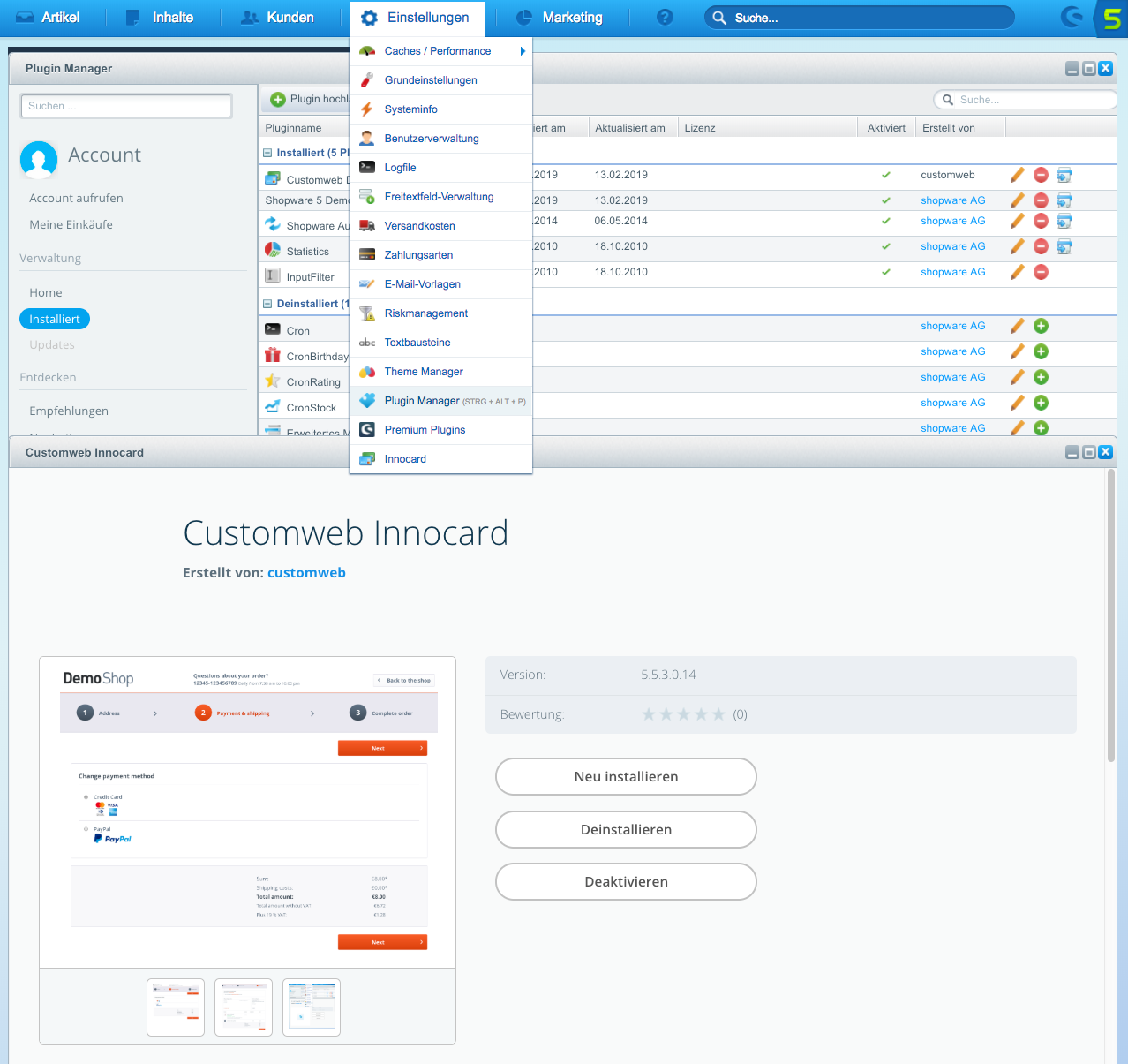Open Logfile menu entry
Viewport: 1128px width, 1064px height.
440,168
